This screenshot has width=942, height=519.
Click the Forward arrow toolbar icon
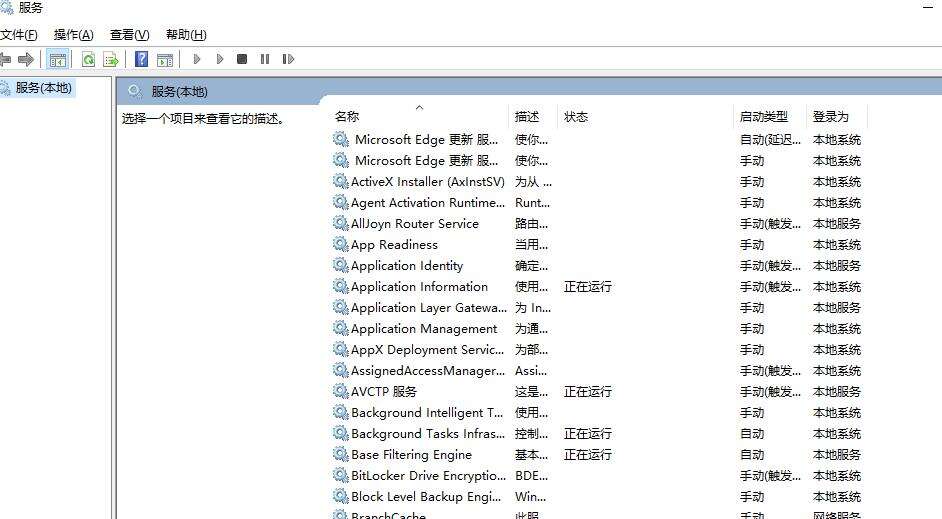click(x=26, y=59)
